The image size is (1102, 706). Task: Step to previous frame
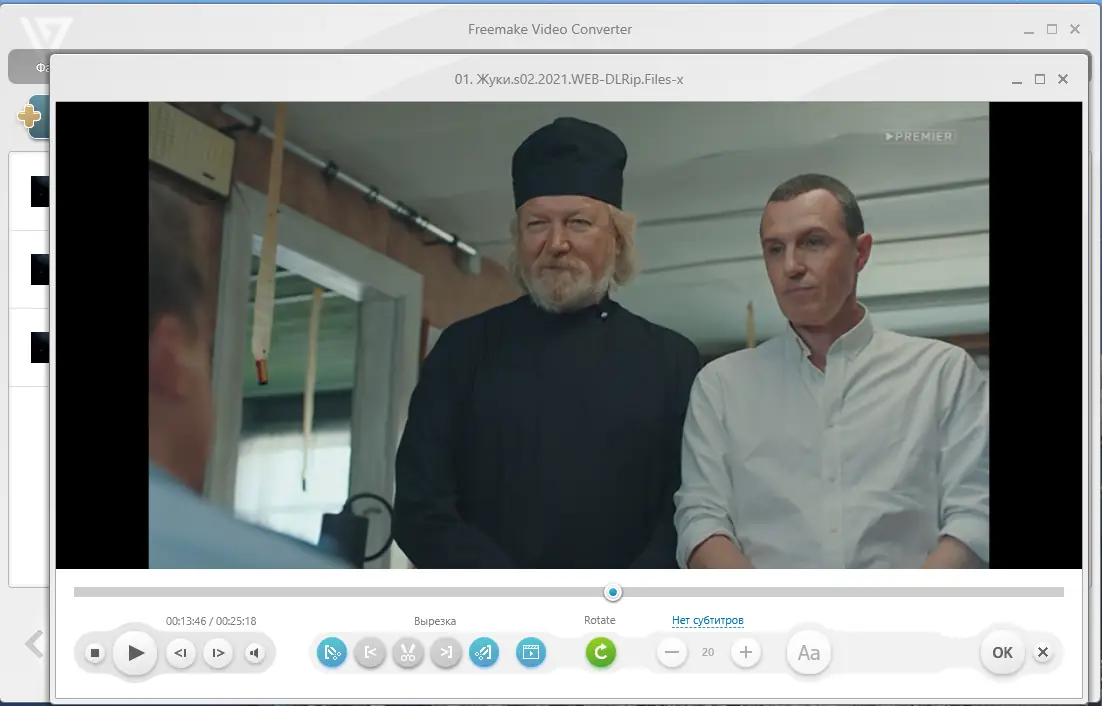pyautogui.click(x=181, y=653)
